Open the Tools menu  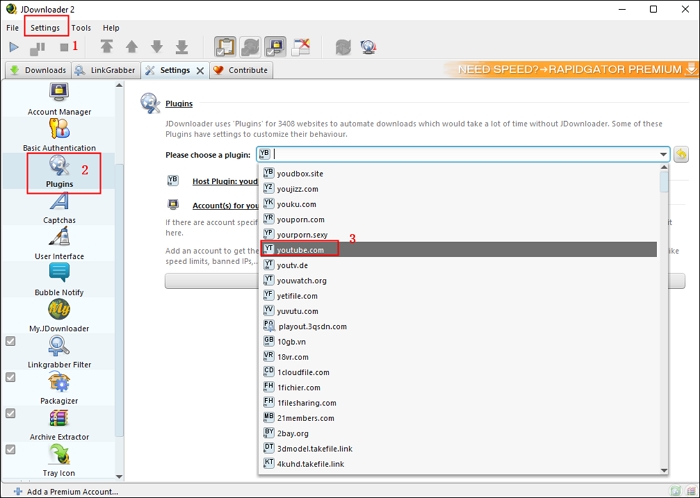pos(81,28)
